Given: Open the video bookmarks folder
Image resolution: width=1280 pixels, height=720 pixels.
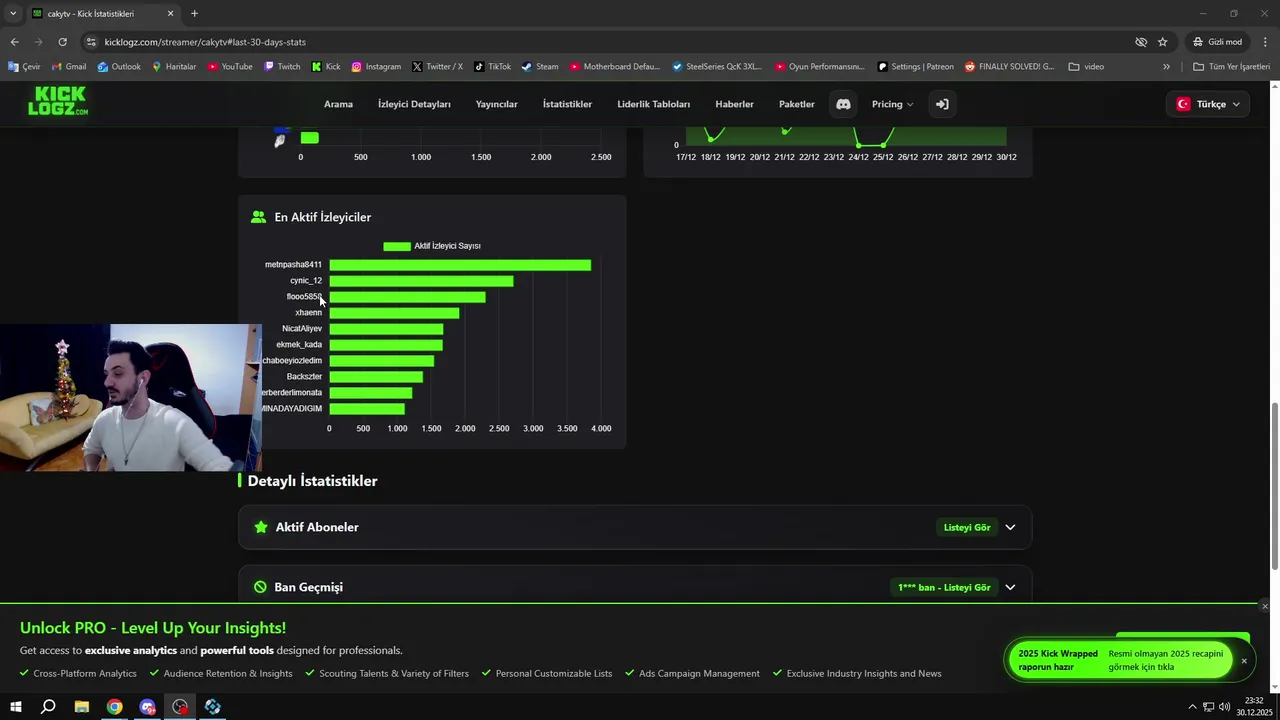Looking at the screenshot, I should pyautogui.click(x=1086, y=67).
